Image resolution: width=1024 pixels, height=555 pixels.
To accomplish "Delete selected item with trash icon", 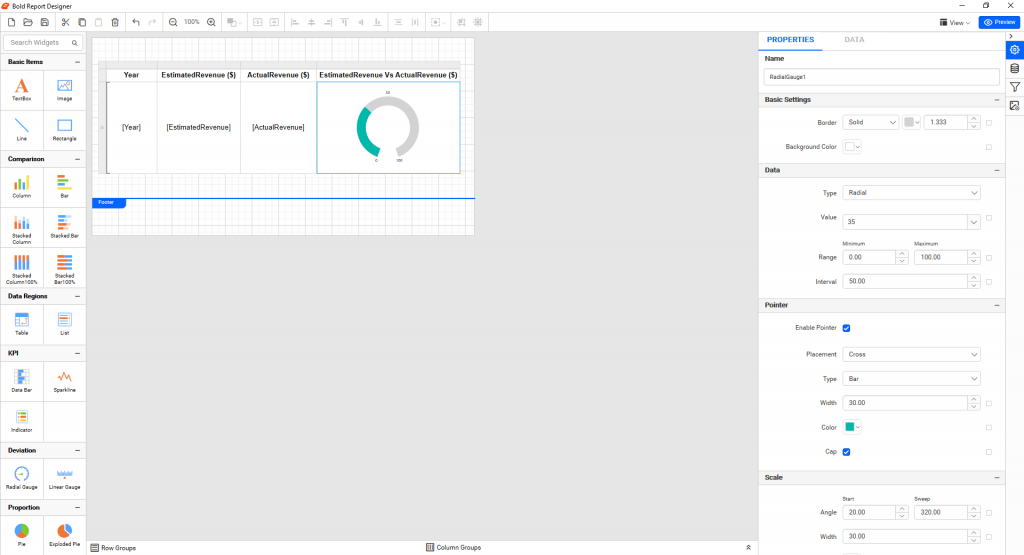I will 115,22.
